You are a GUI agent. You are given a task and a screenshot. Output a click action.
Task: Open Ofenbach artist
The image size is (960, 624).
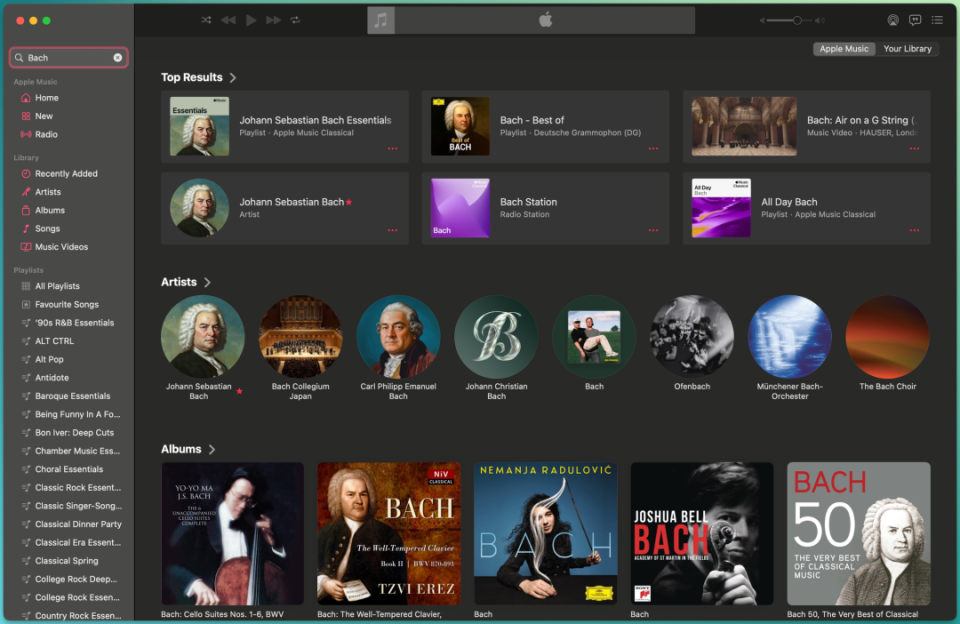point(692,337)
